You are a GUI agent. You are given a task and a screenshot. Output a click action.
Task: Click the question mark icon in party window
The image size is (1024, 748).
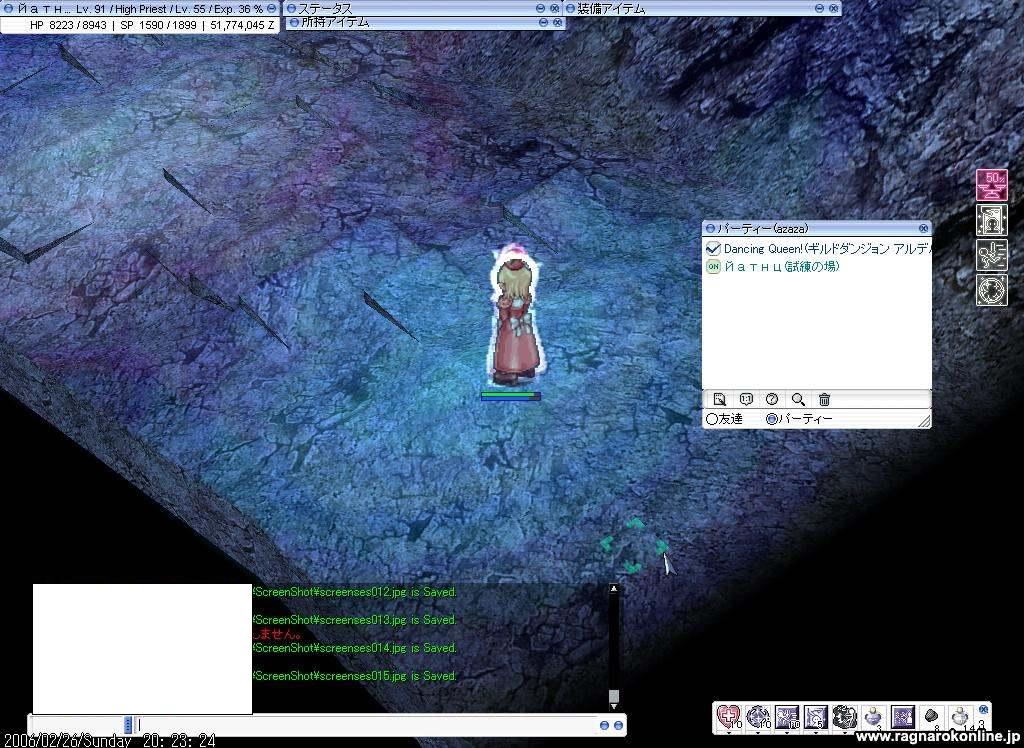pos(772,399)
